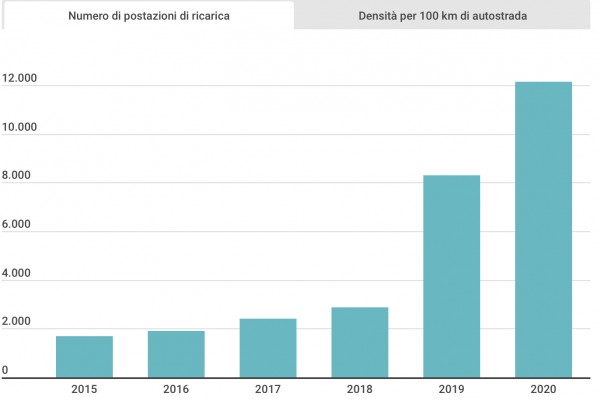Click the 2015 bar in the chart
Screen dimensions: 600x400
(84, 357)
